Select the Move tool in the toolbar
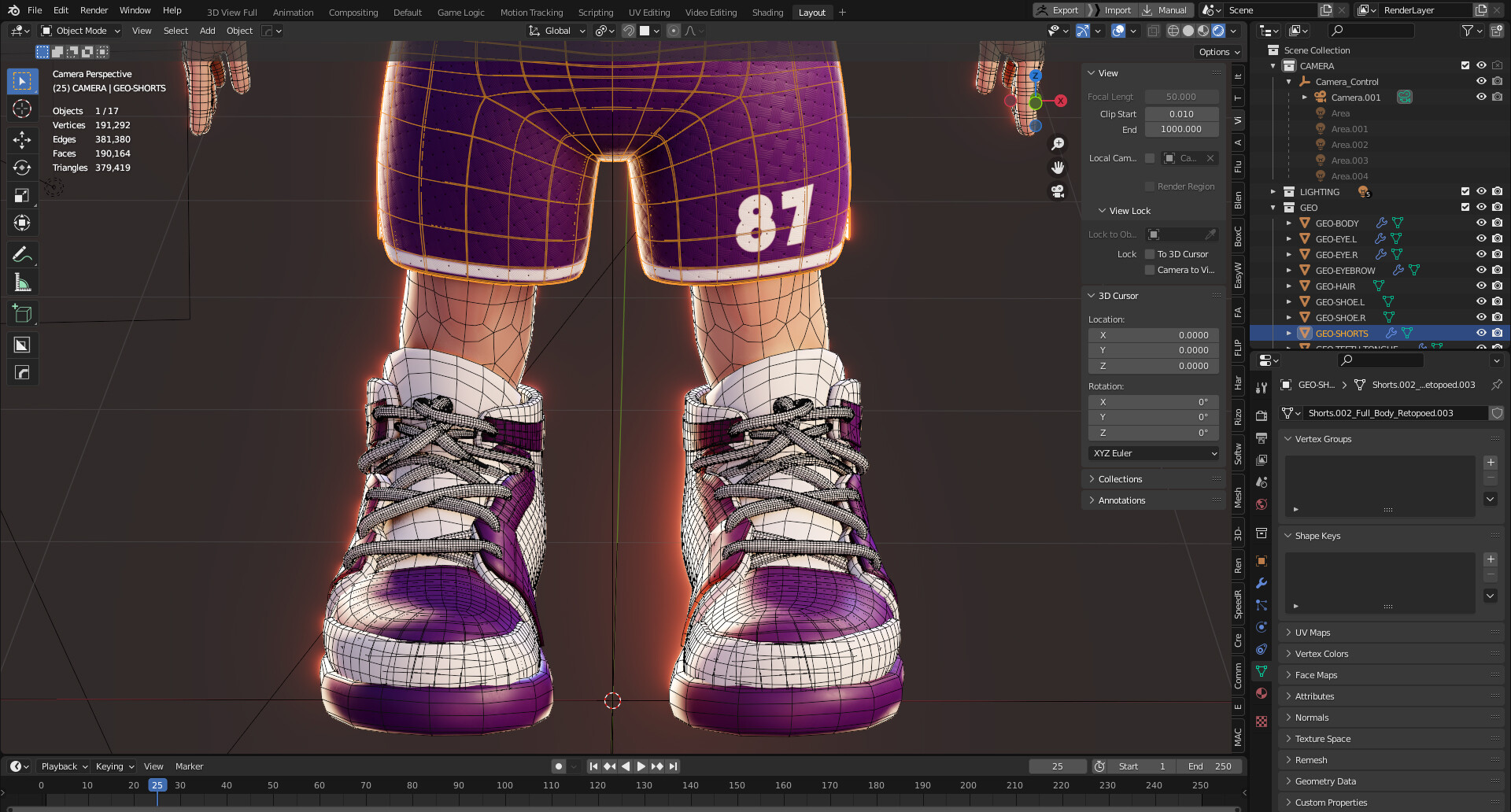Screen dimensions: 1511x812 pyautogui.click(x=22, y=139)
